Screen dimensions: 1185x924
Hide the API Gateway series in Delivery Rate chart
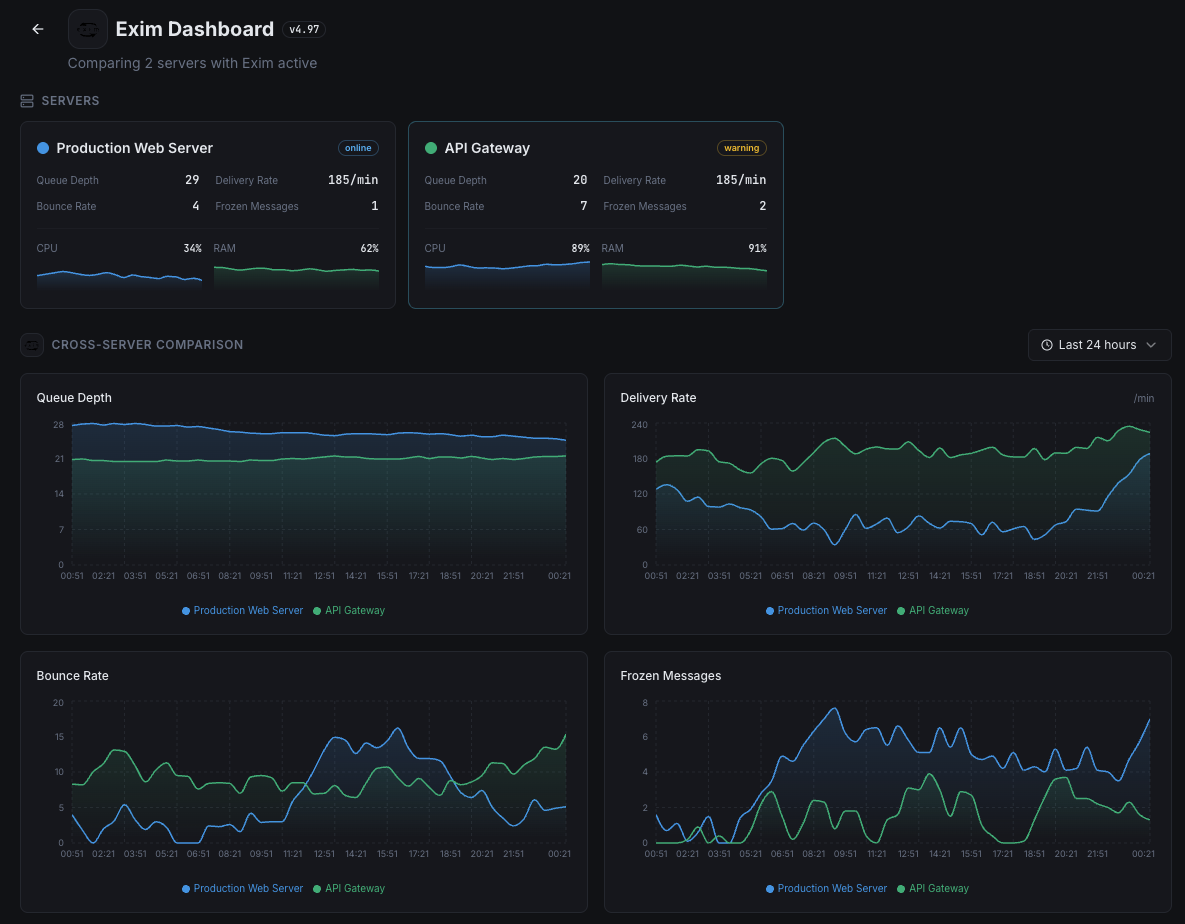tap(932, 610)
